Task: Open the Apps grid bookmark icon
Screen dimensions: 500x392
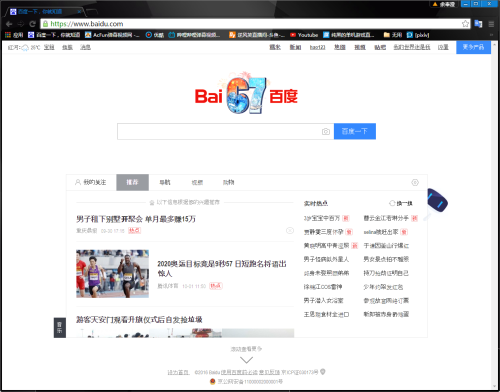Action: coord(8,35)
